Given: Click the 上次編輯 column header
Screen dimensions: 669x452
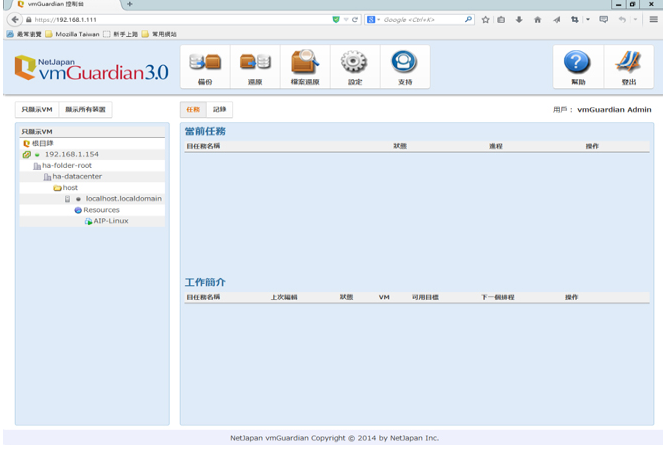Looking at the screenshot, I should click(x=284, y=297).
